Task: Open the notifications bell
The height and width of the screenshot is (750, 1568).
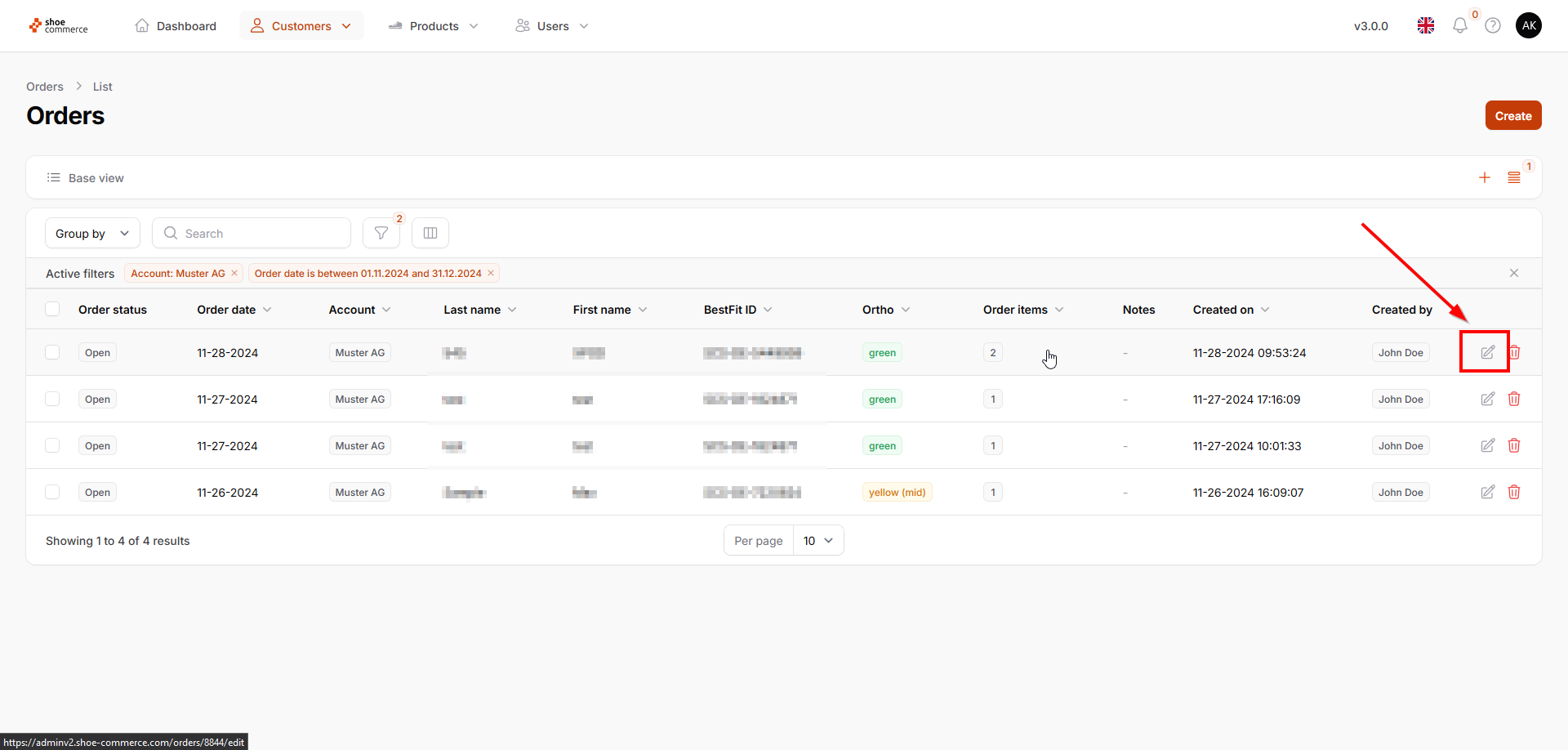Action: (1460, 26)
